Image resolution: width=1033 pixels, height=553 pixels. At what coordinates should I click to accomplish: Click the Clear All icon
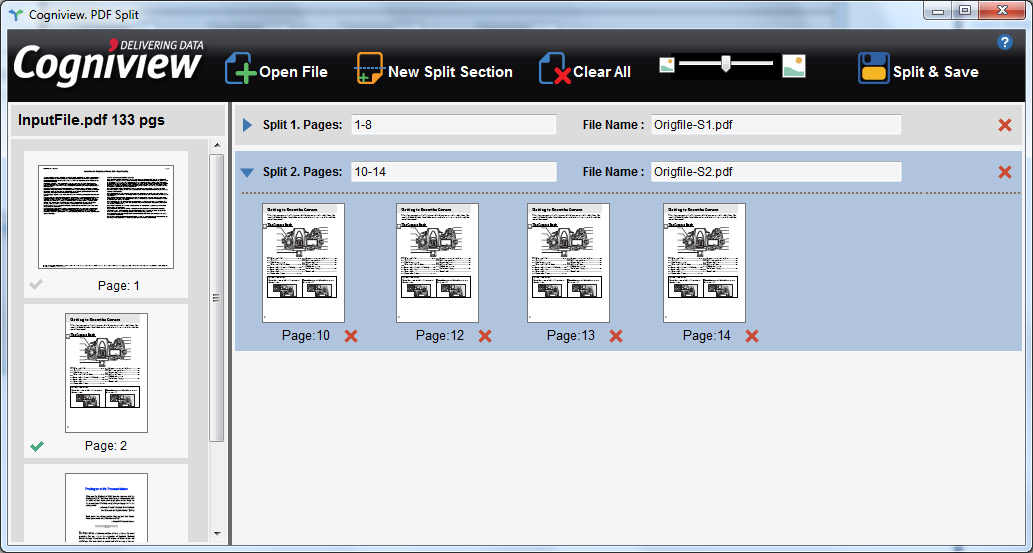555,69
